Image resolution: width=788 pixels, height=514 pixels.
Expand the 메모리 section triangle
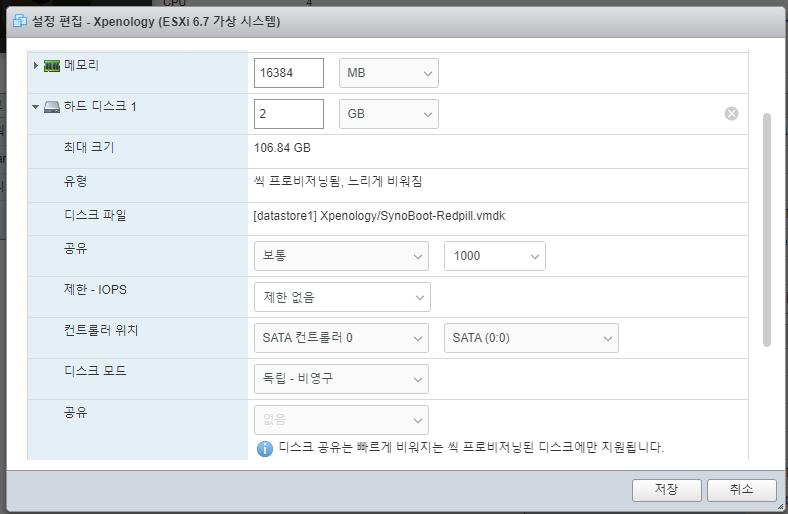[x=36, y=65]
